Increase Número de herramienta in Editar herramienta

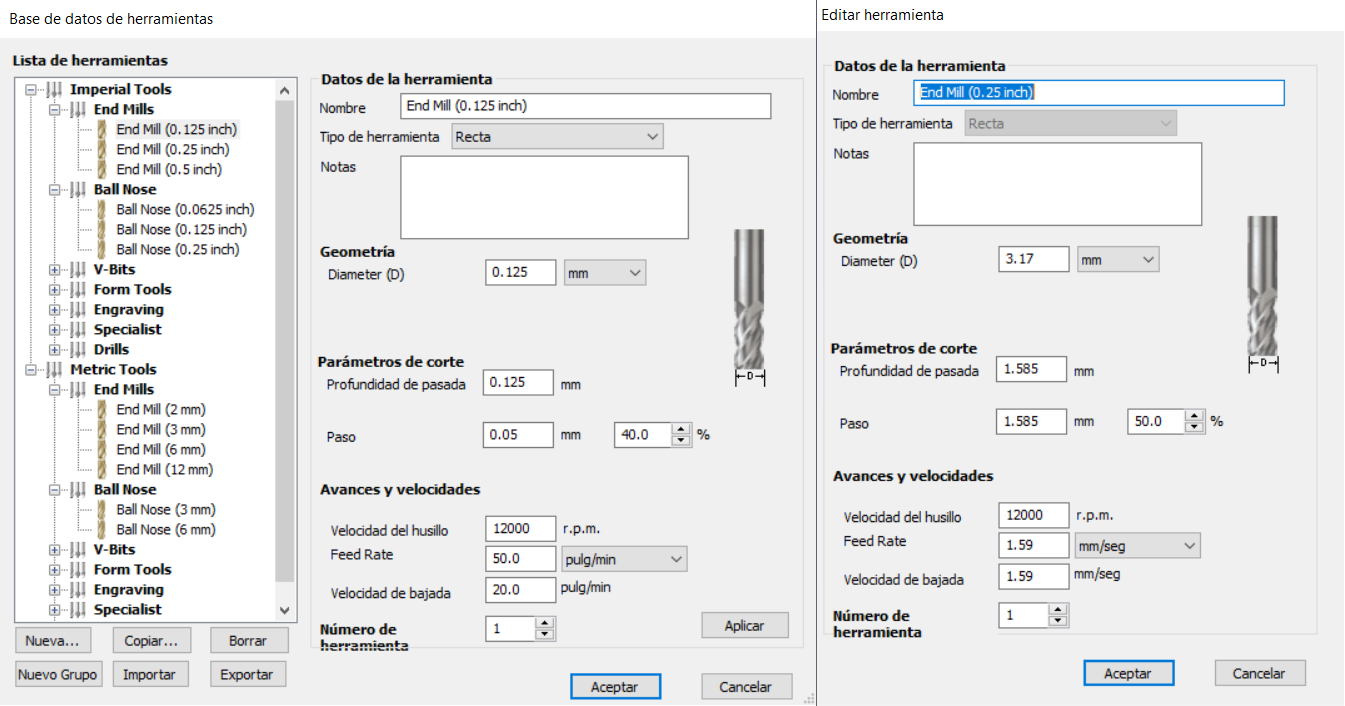(x=1058, y=610)
